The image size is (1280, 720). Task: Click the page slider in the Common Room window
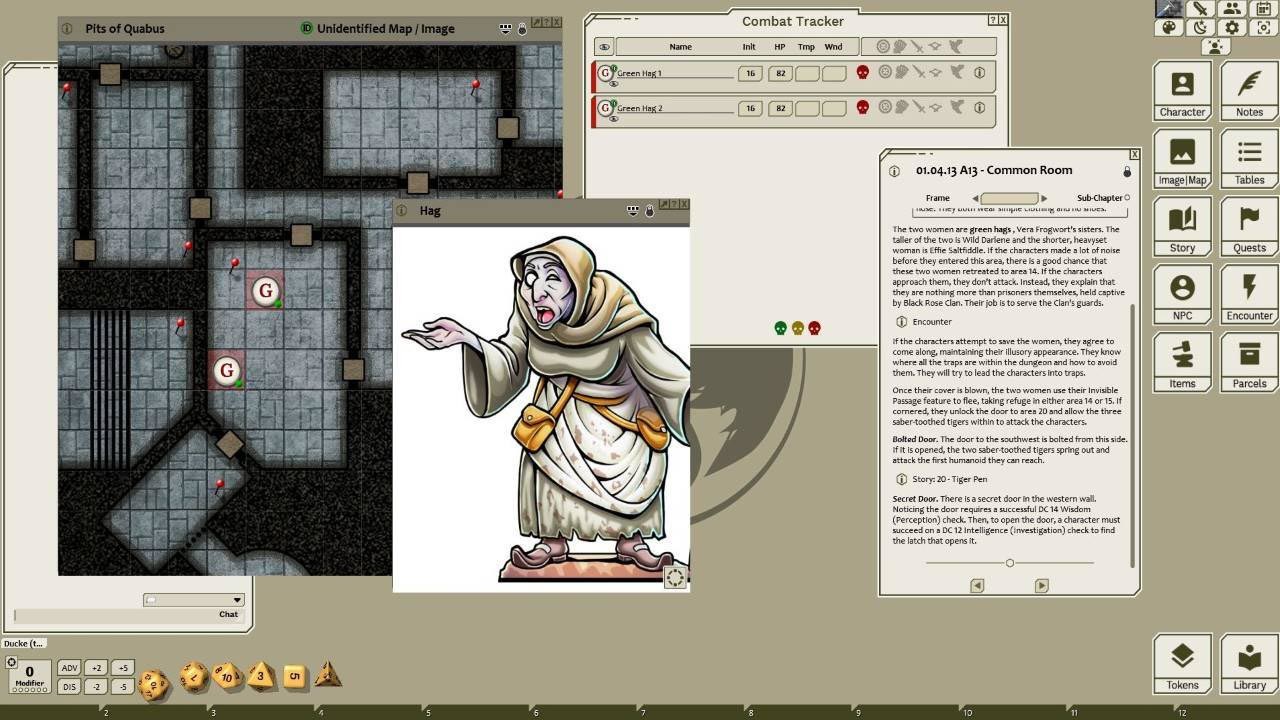point(1009,562)
